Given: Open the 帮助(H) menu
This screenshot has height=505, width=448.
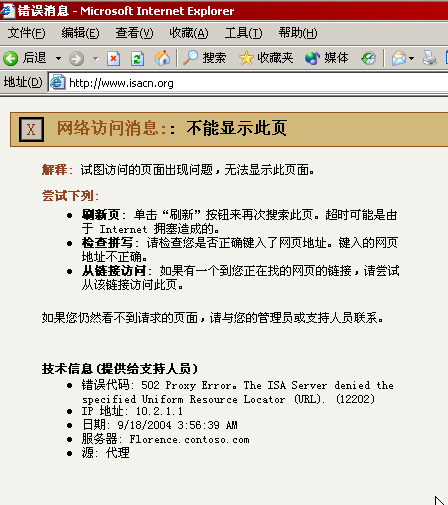Looking at the screenshot, I should (298, 33).
